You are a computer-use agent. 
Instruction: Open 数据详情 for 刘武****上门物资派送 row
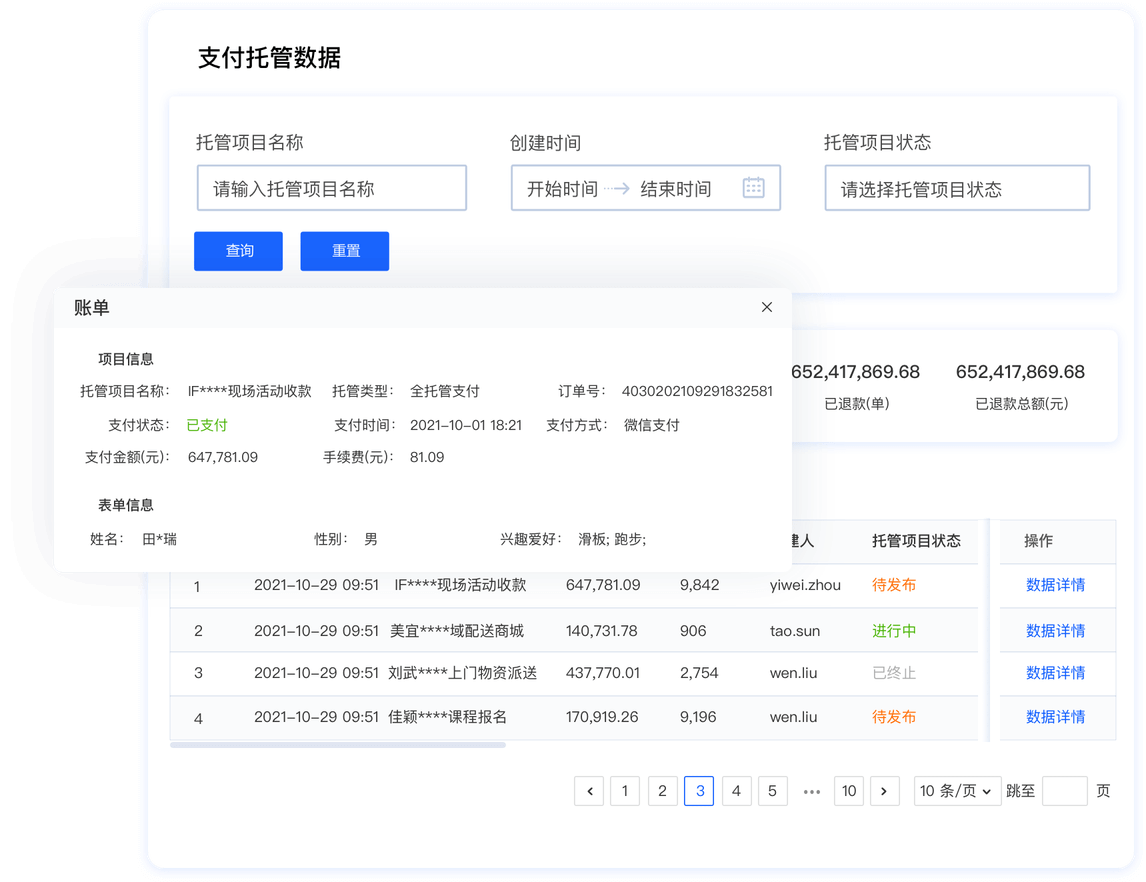point(1055,673)
